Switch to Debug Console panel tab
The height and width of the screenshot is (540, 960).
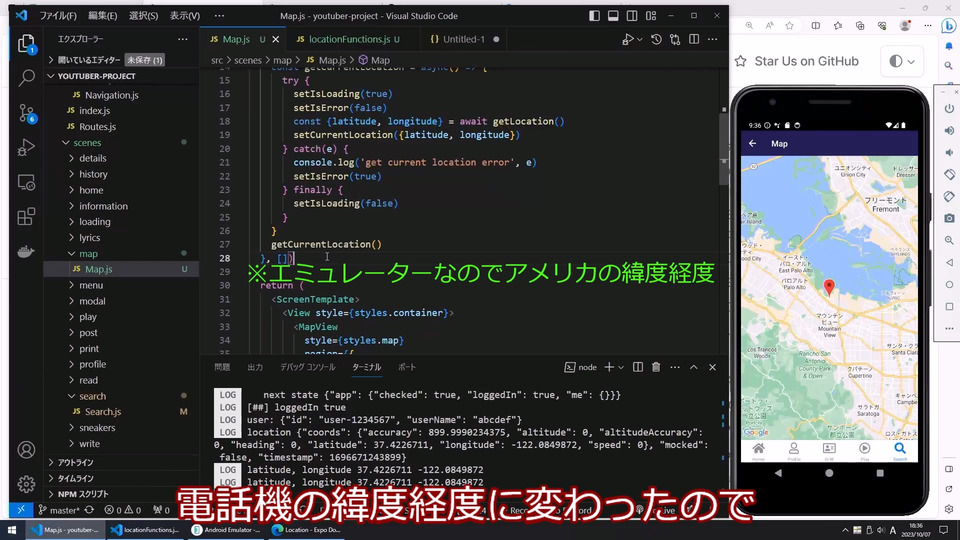(x=307, y=367)
